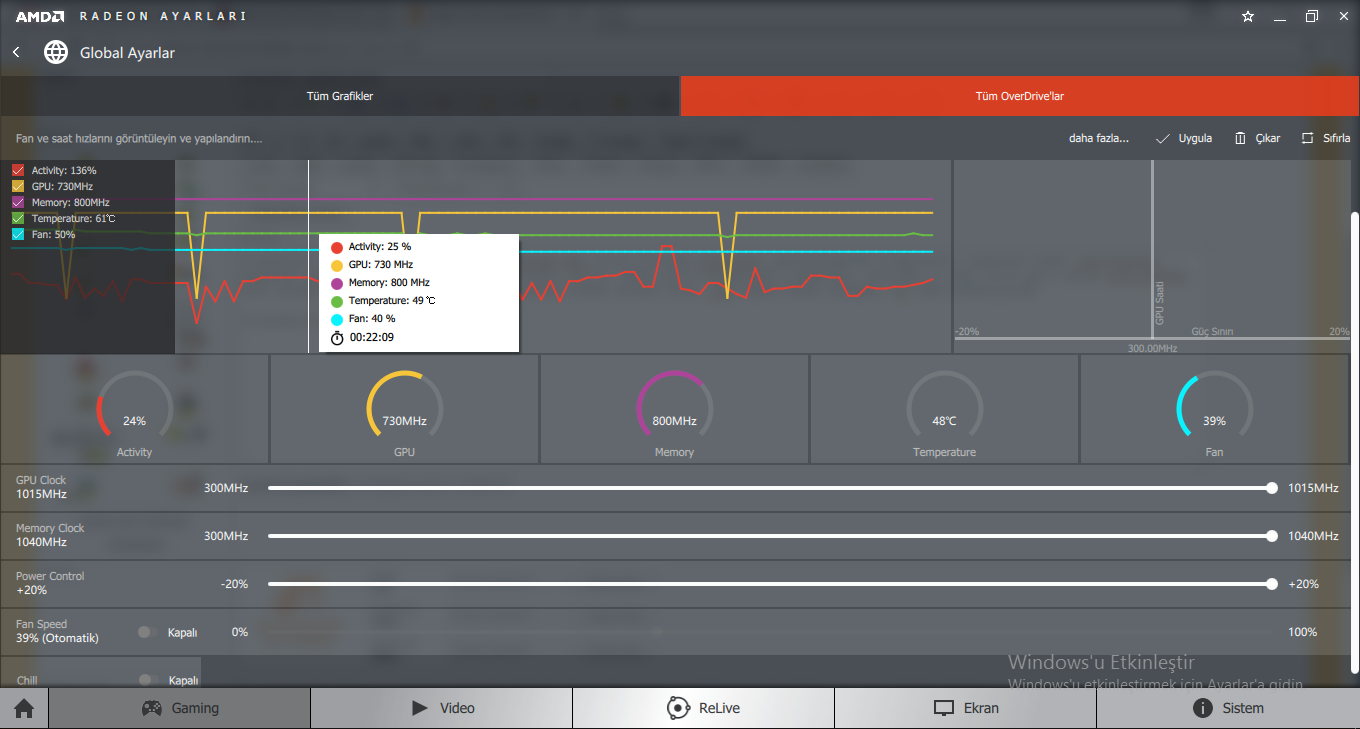
Task: Open the Video section
Action: click(x=442, y=708)
